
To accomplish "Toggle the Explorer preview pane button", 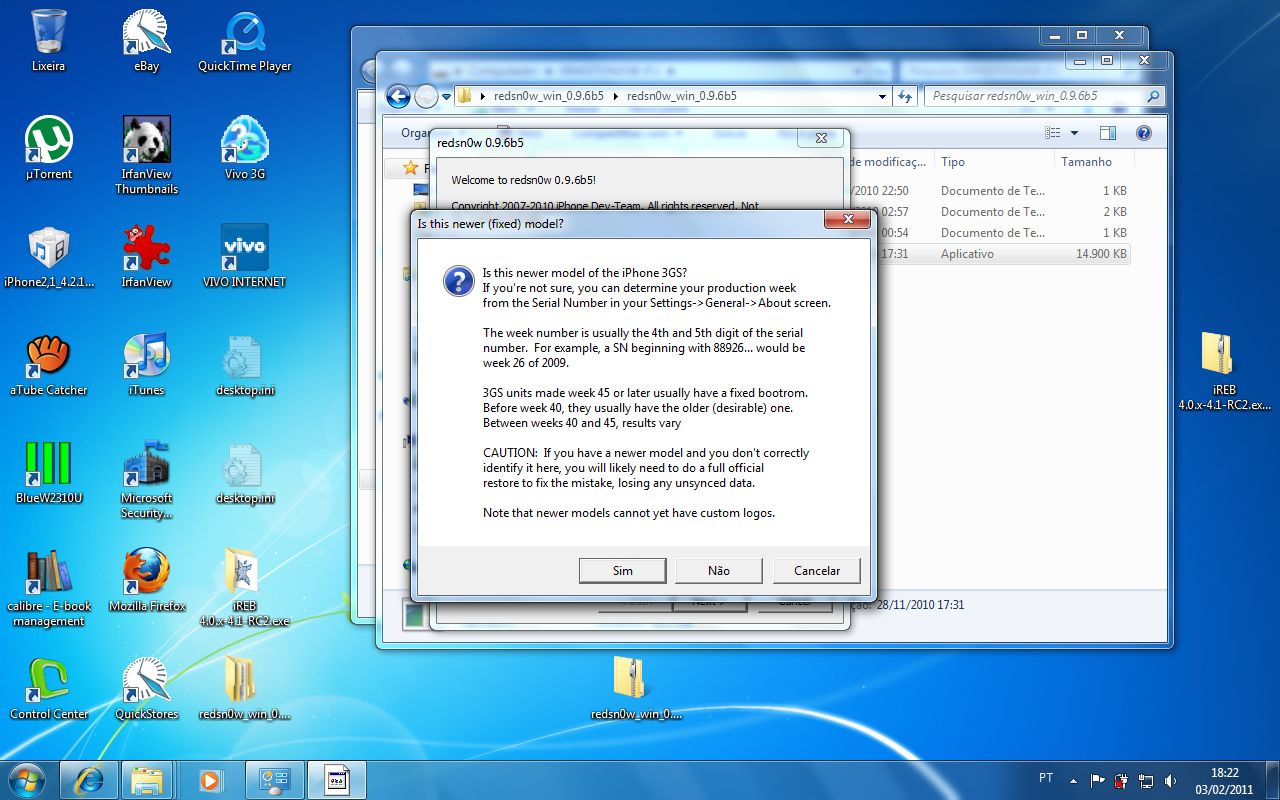I will click(x=1108, y=133).
